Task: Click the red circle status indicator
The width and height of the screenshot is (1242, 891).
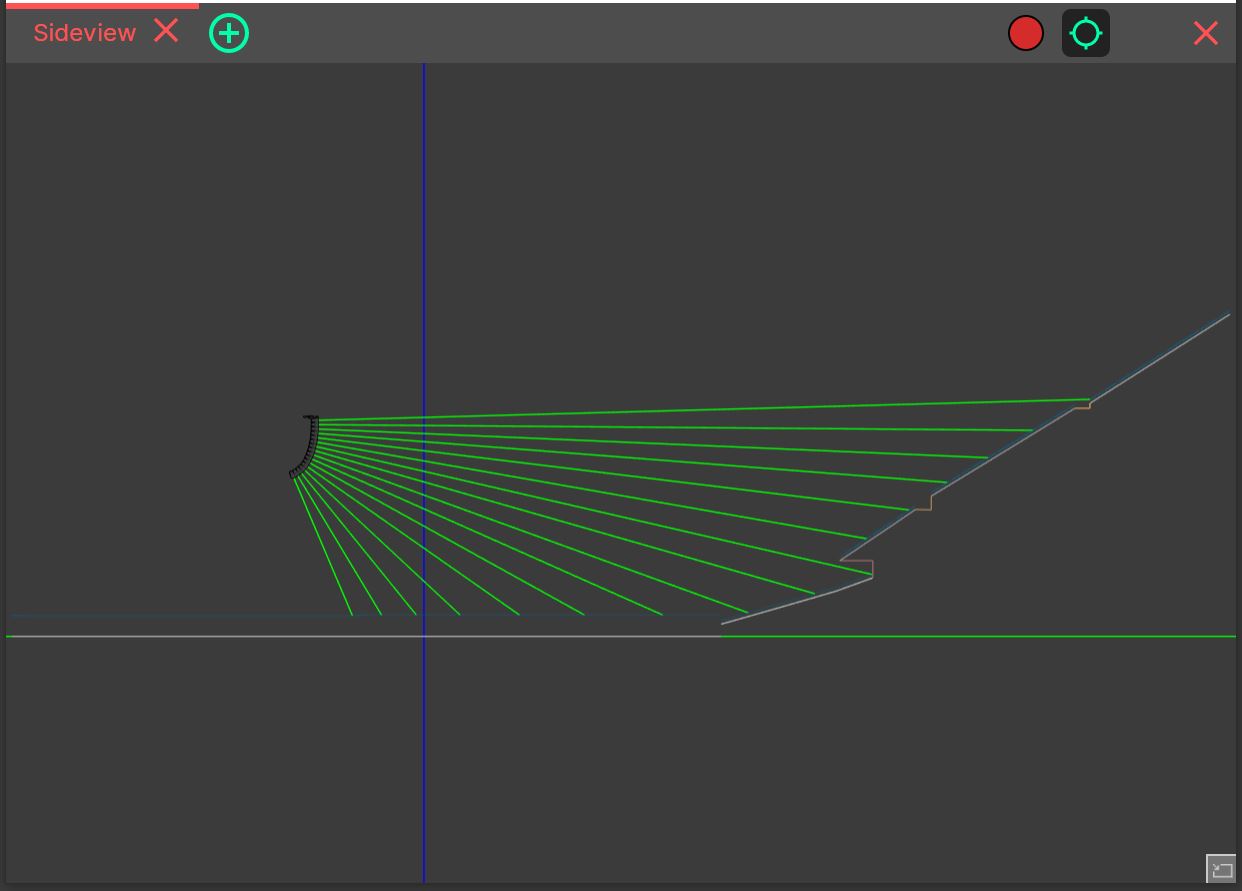Action: click(1026, 33)
